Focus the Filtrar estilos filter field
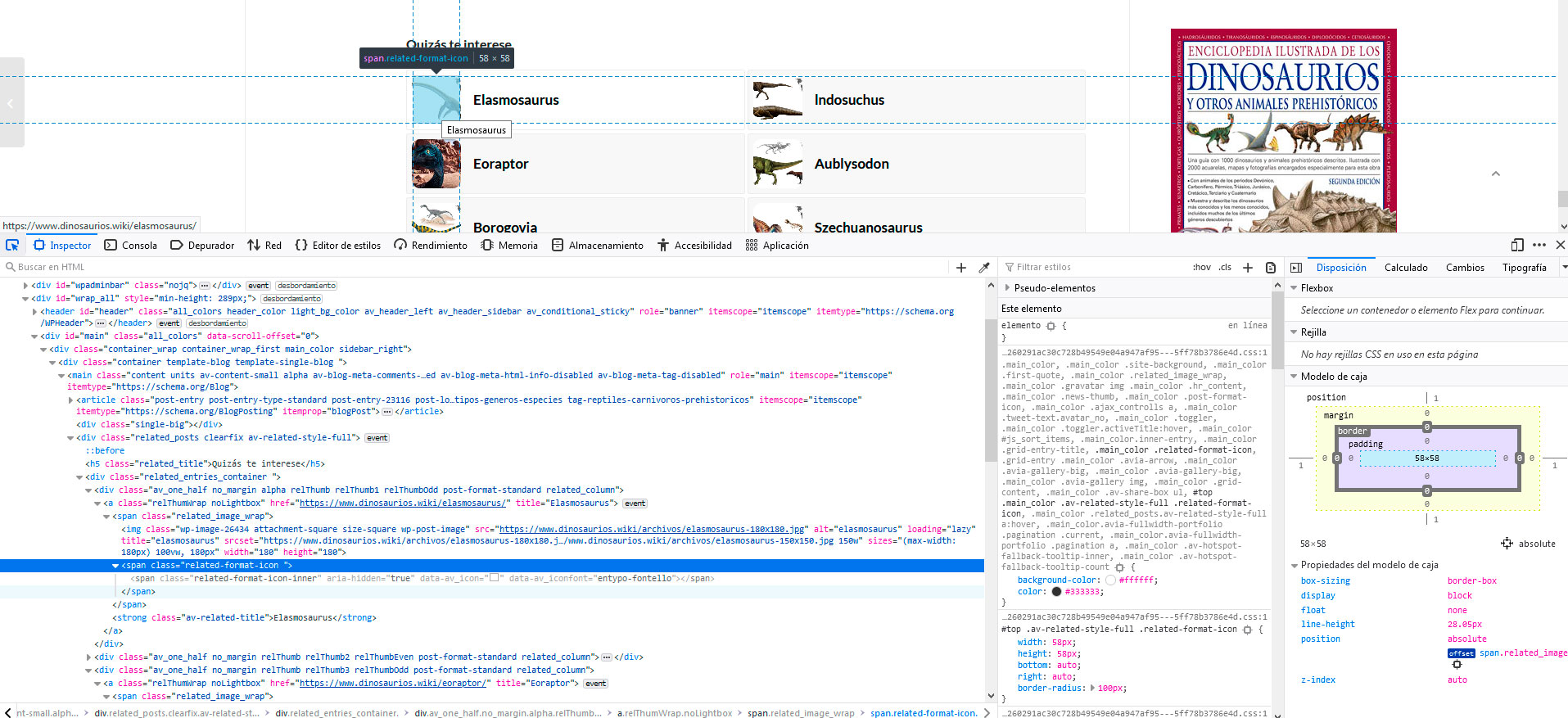This screenshot has height=718, width=1568. click(x=1093, y=267)
